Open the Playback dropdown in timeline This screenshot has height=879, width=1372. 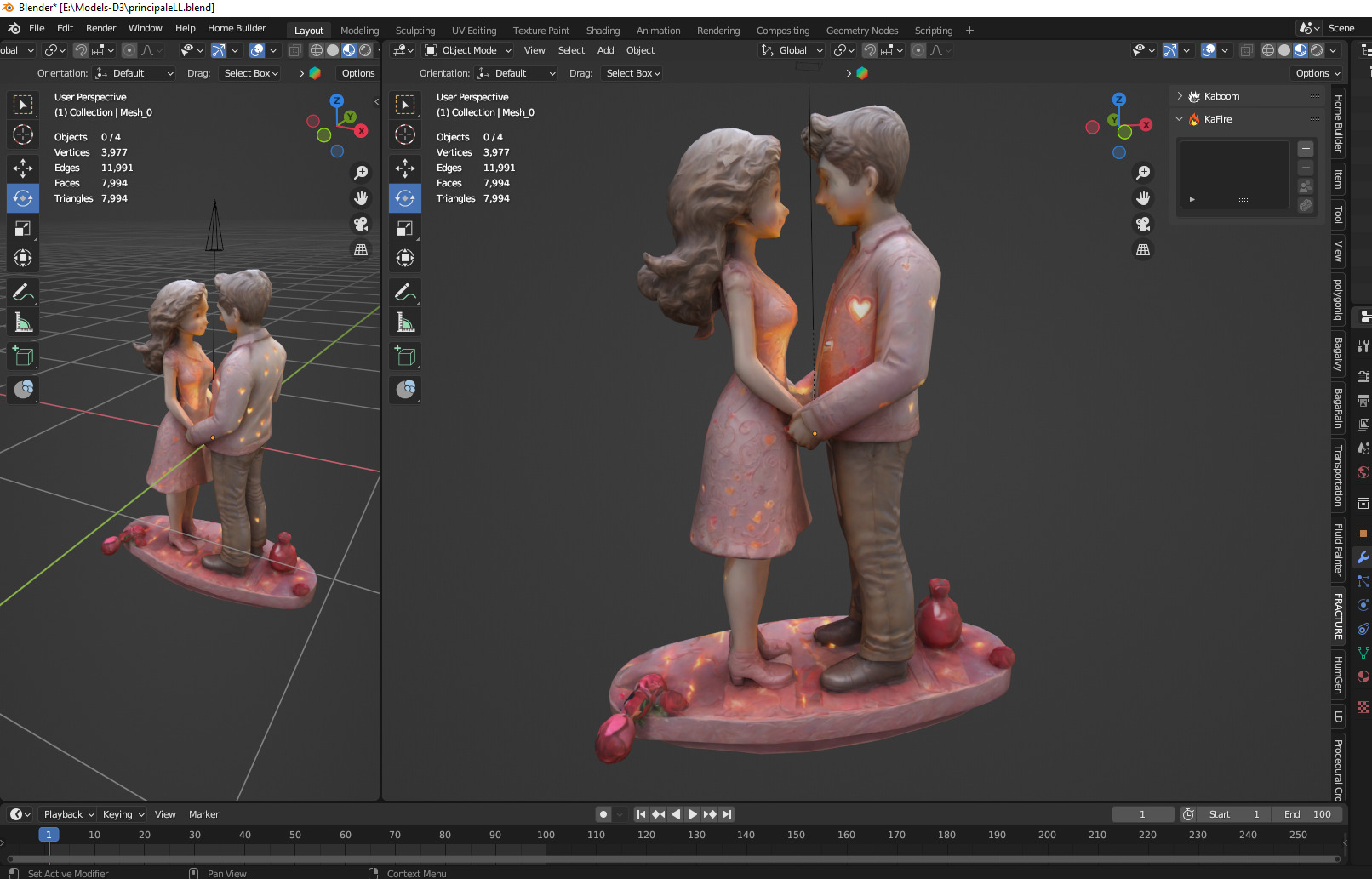coord(68,814)
